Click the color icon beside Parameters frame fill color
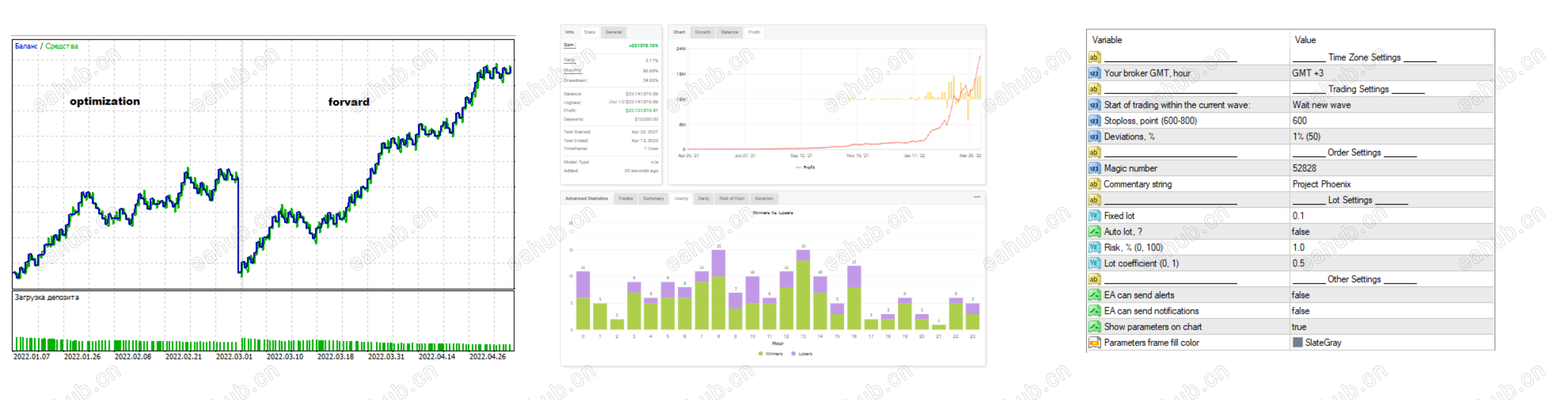This screenshot has width=1568, height=400. [x=1094, y=342]
